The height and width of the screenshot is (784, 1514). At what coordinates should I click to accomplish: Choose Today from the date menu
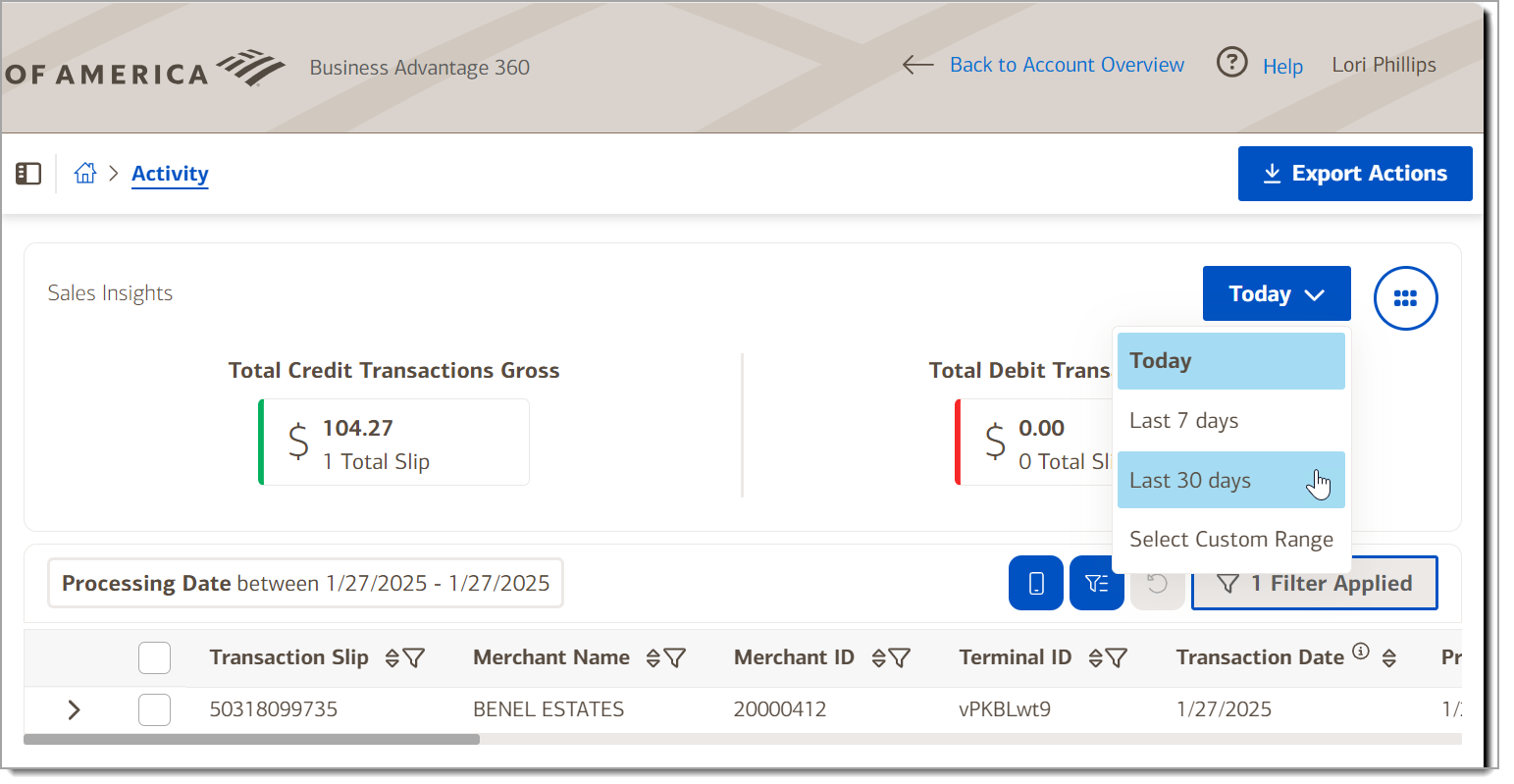pyautogui.click(x=1231, y=361)
